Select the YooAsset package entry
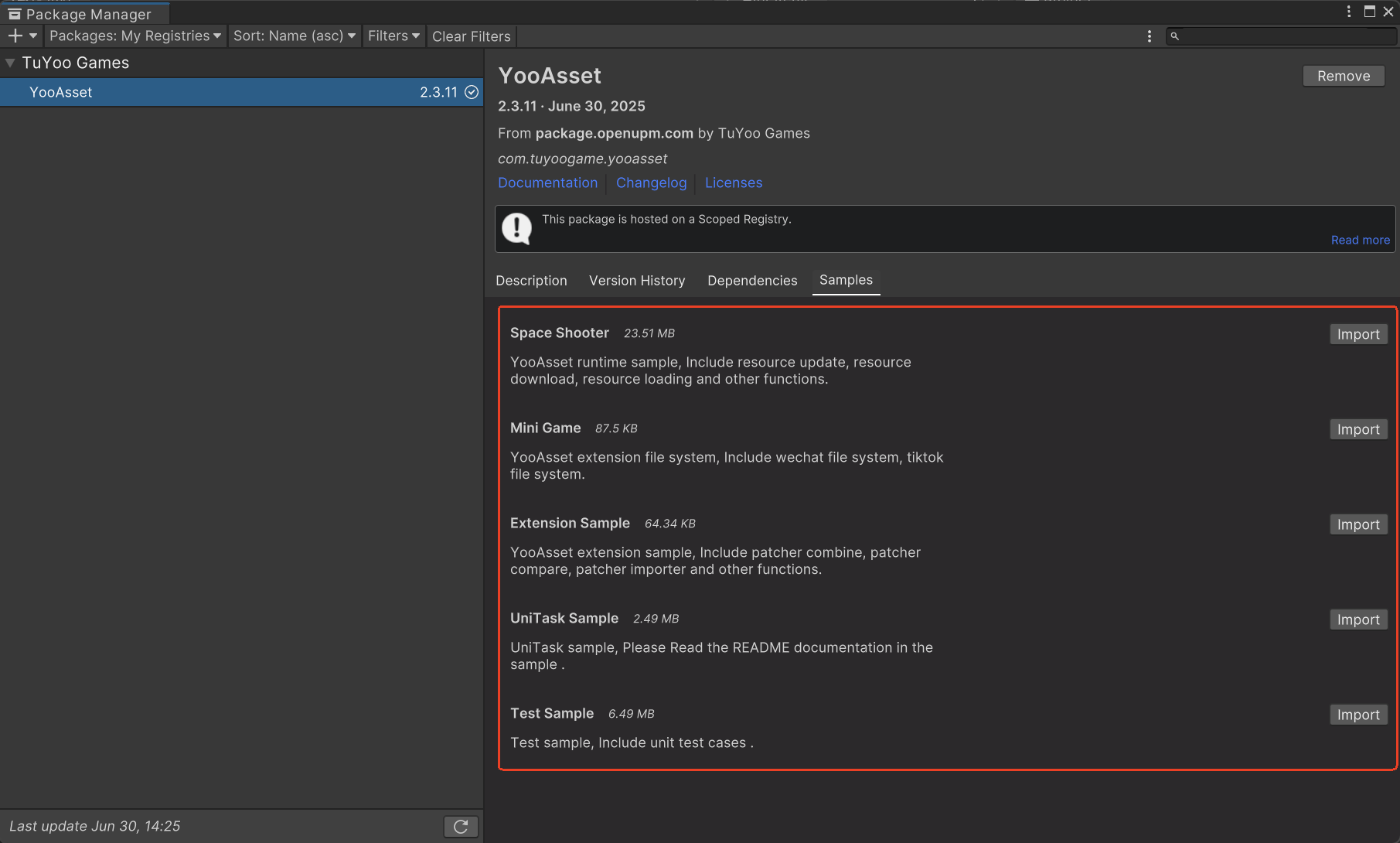The width and height of the screenshot is (1400, 843). [x=241, y=92]
